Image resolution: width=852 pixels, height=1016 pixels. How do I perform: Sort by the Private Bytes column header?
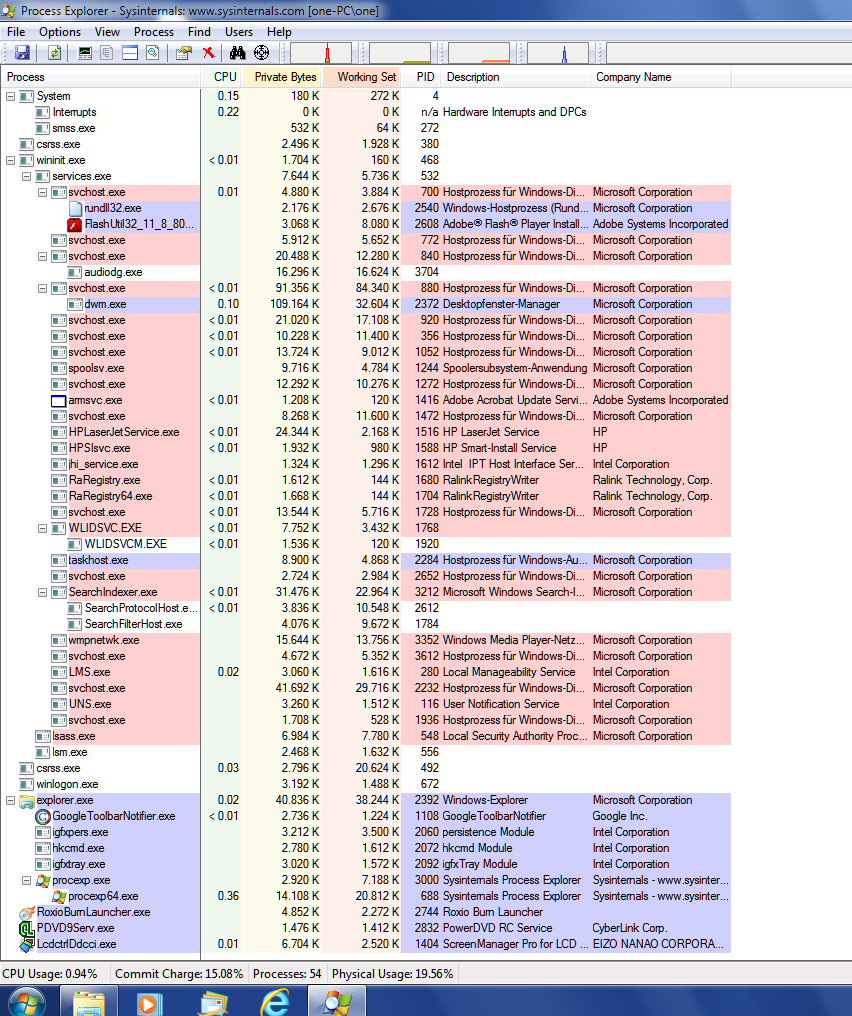click(282, 77)
